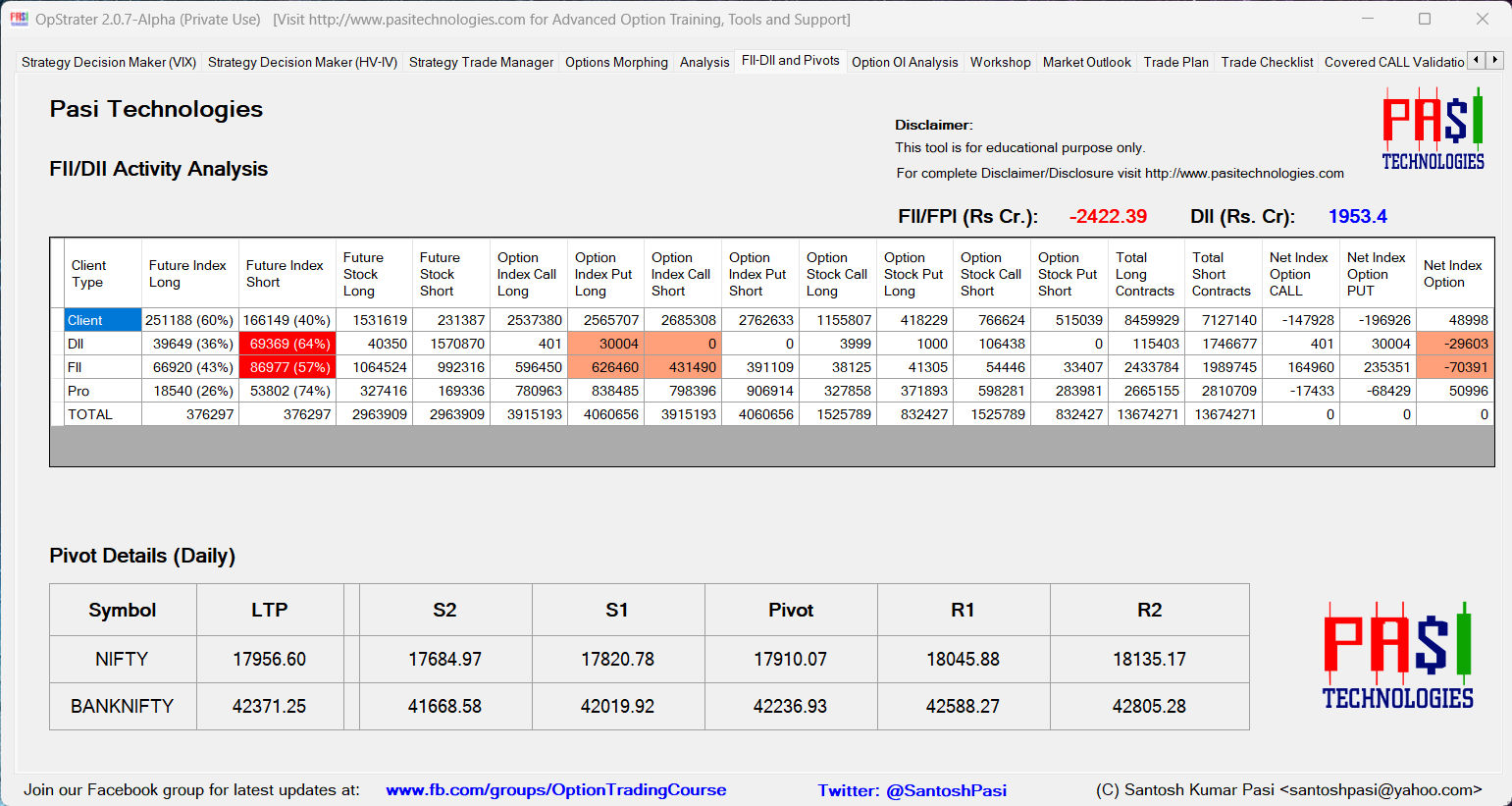Click the Future Stock Long column header

coord(375,274)
